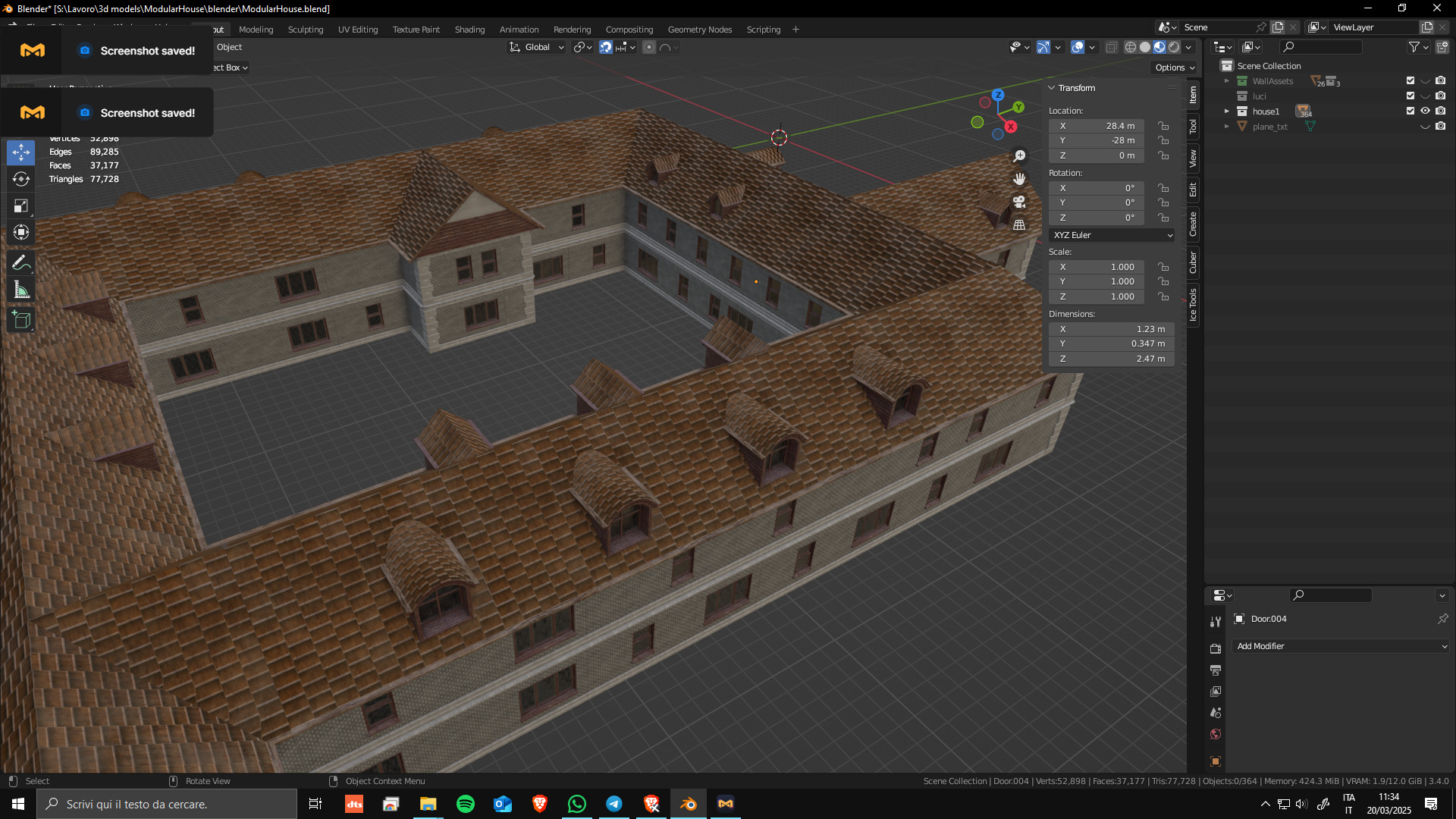Uncheck the WallAssets collection checkbox

tap(1410, 80)
